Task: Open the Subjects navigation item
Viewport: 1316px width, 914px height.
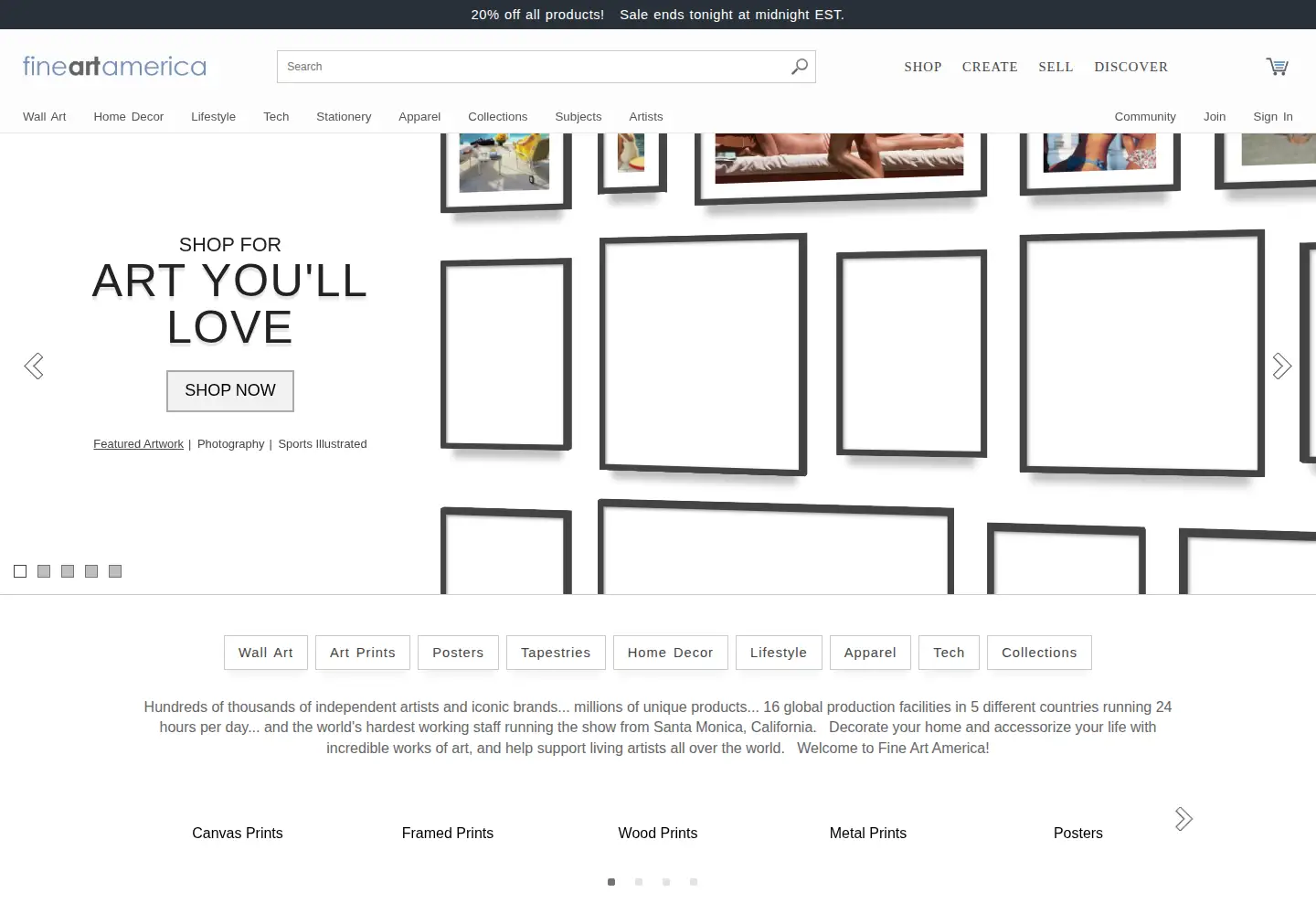Action: tap(578, 117)
